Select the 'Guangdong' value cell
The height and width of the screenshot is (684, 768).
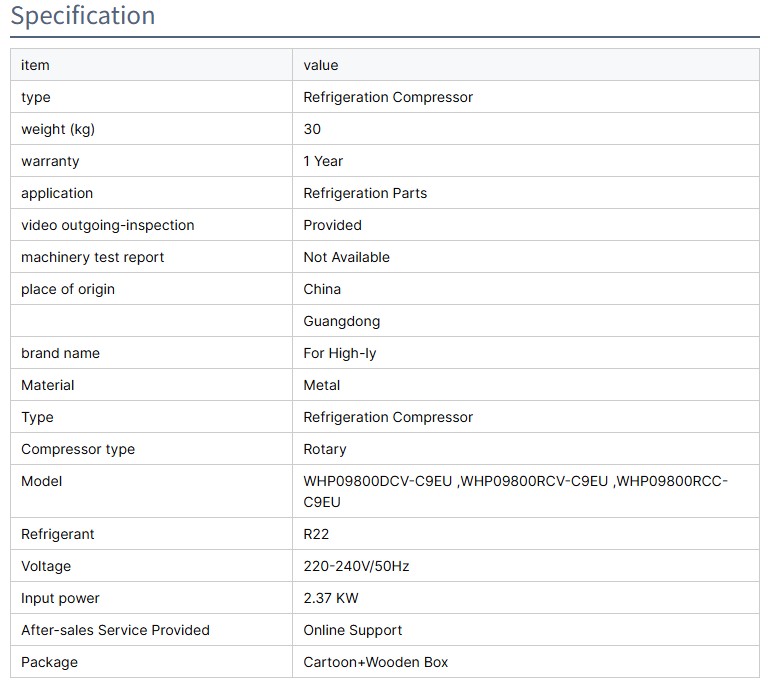pyautogui.click(x=342, y=321)
